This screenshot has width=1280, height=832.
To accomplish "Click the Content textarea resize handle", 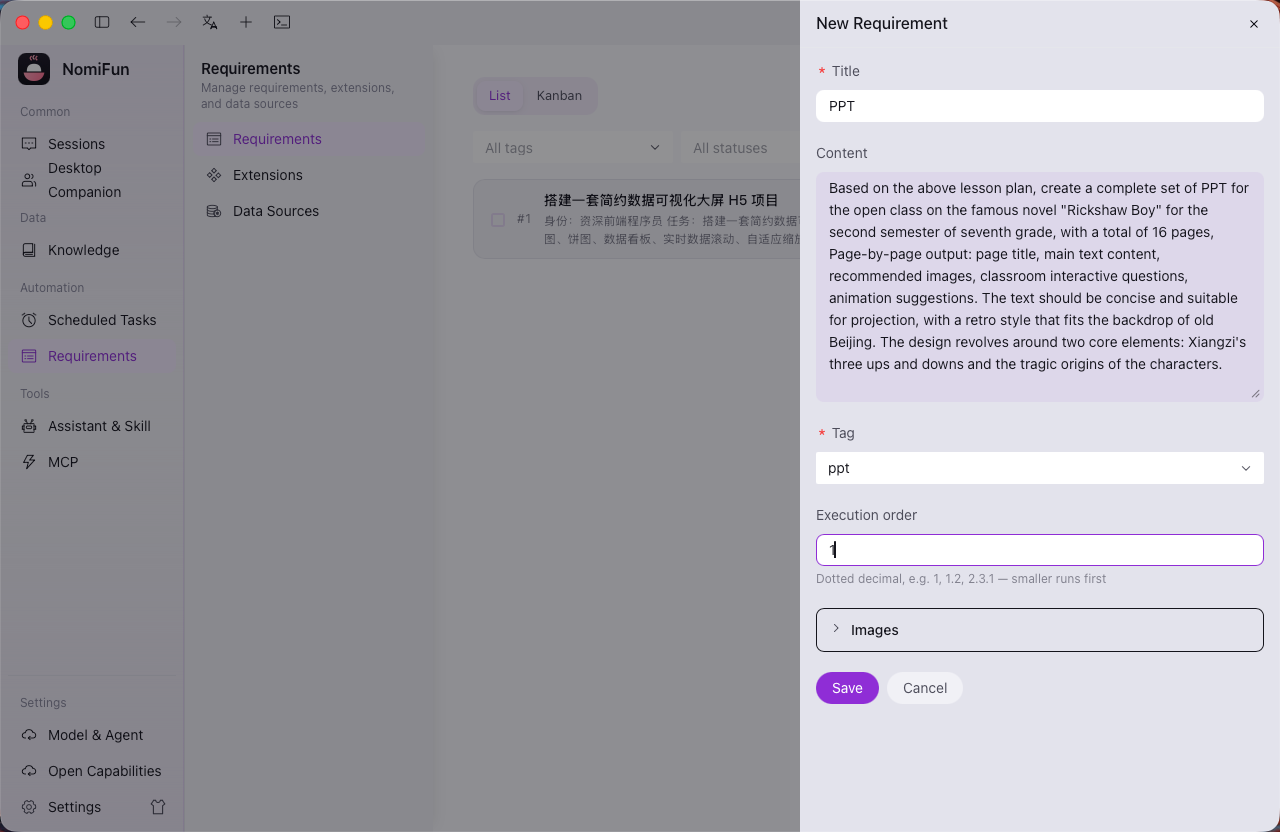I will click(1256, 394).
